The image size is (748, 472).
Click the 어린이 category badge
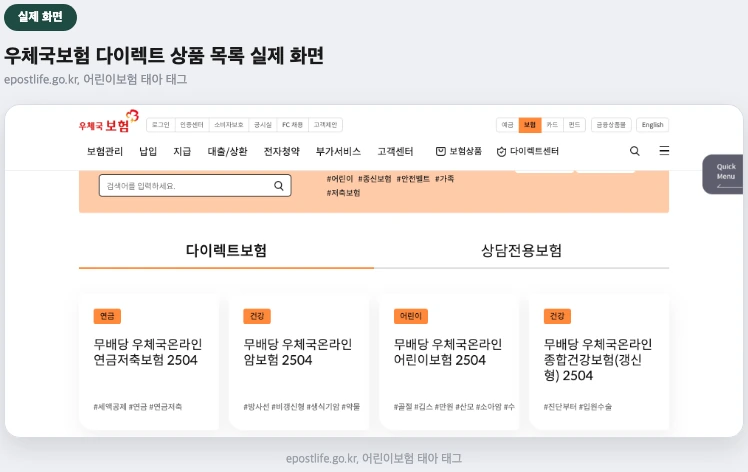click(x=411, y=316)
